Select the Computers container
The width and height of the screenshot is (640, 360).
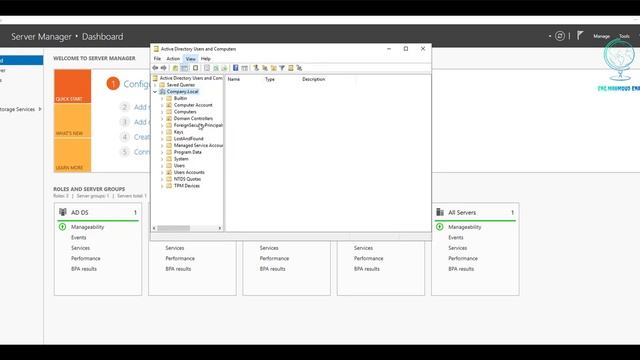(185, 112)
